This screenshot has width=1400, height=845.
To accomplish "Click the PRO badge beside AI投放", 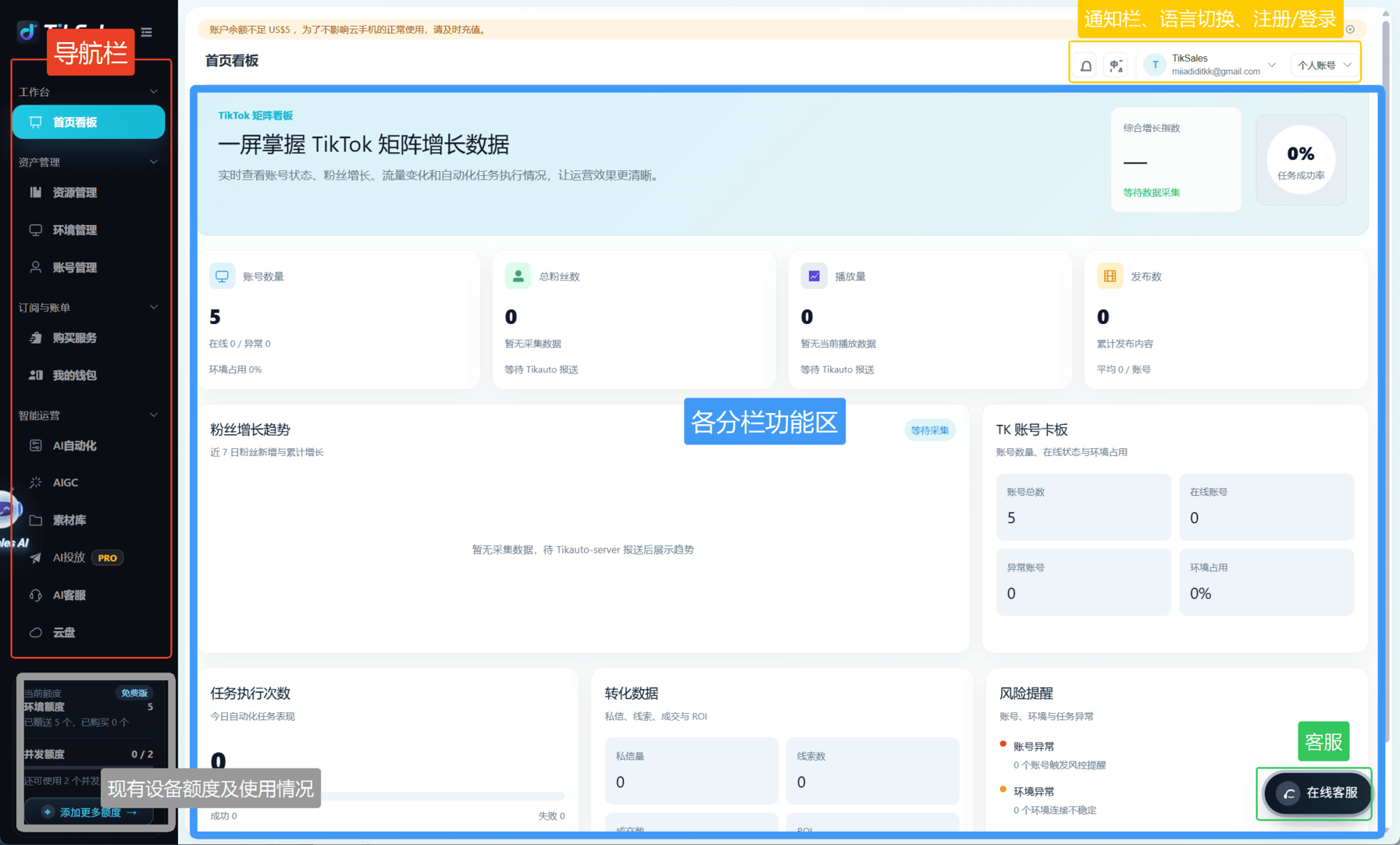I will click(108, 558).
